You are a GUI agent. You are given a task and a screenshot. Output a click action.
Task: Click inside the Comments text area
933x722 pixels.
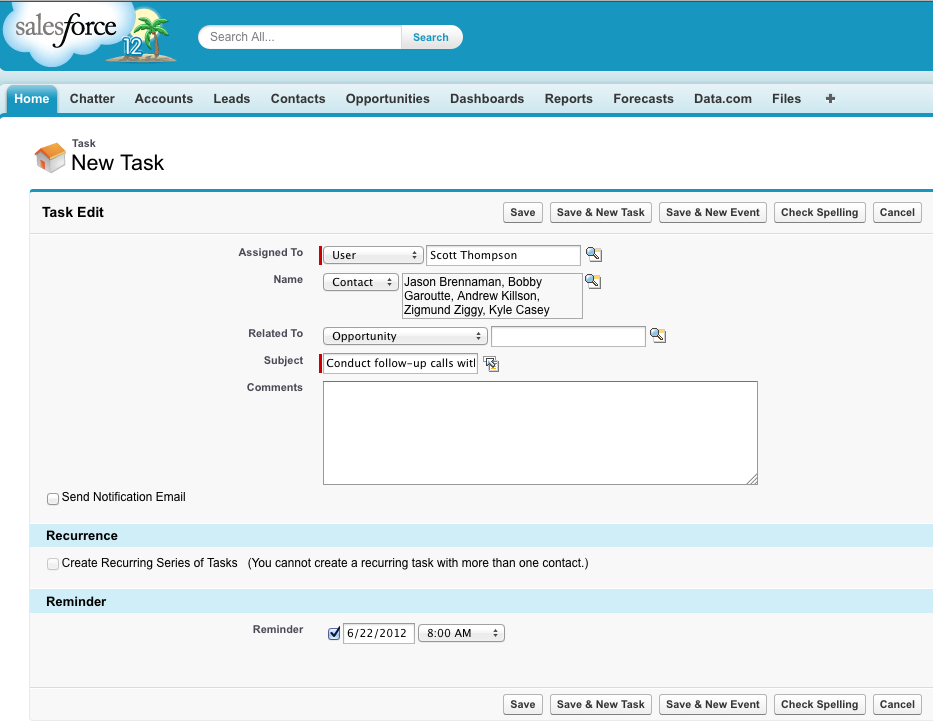540,432
